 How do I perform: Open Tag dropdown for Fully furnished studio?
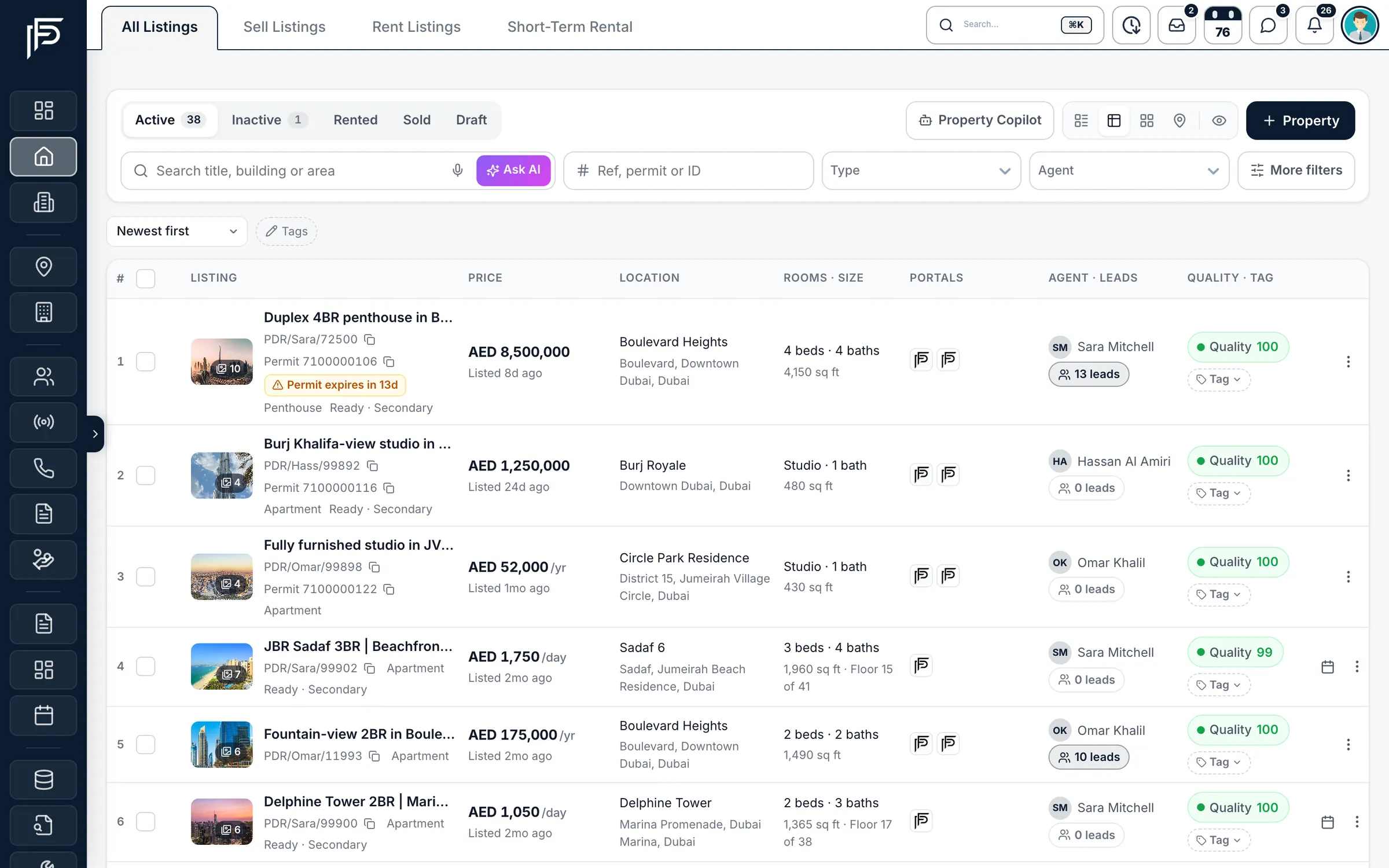click(x=1218, y=594)
